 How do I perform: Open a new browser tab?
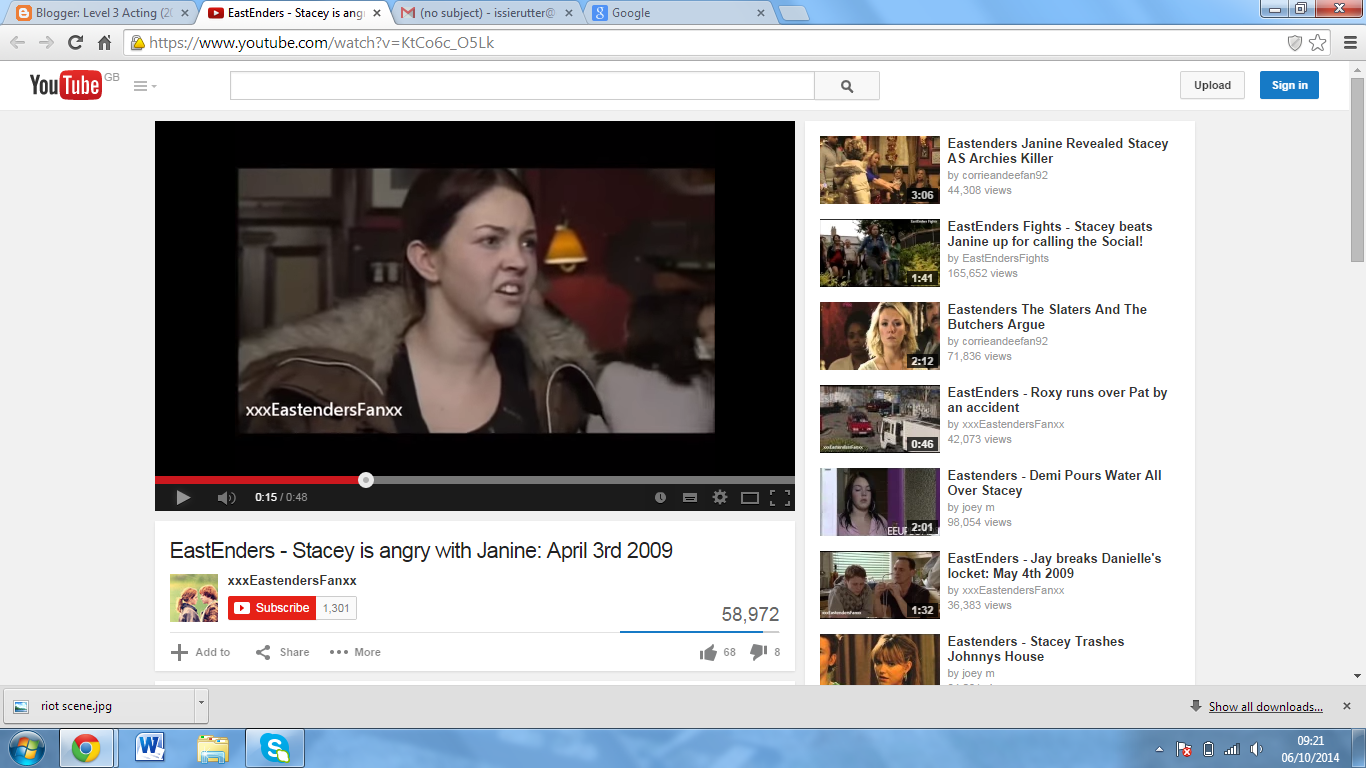pyautogui.click(x=794, y=13)
